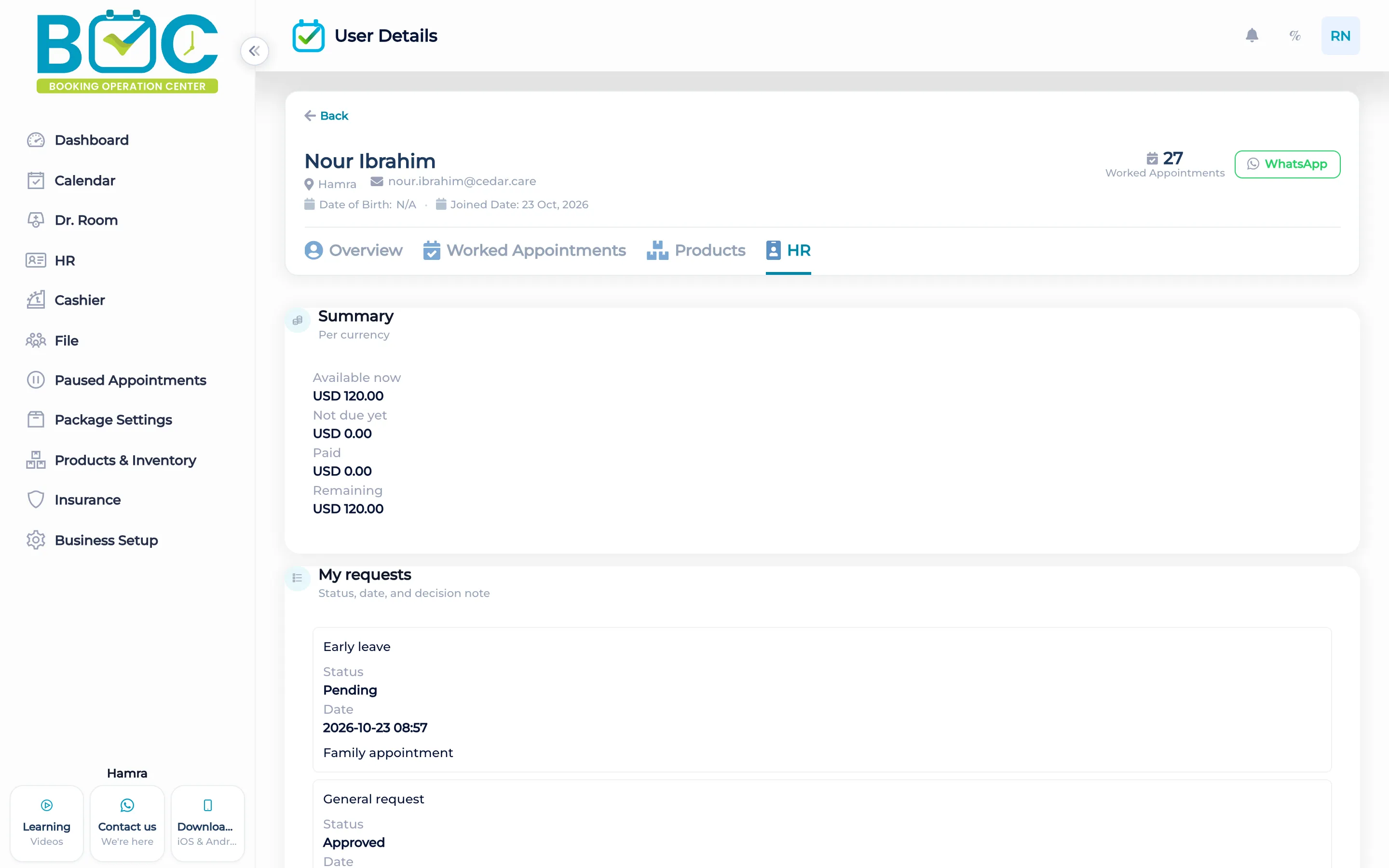This screenshot has height=868, width=1389.
Task: Select the Early leave request card title
Action: (x=356, y=646)
